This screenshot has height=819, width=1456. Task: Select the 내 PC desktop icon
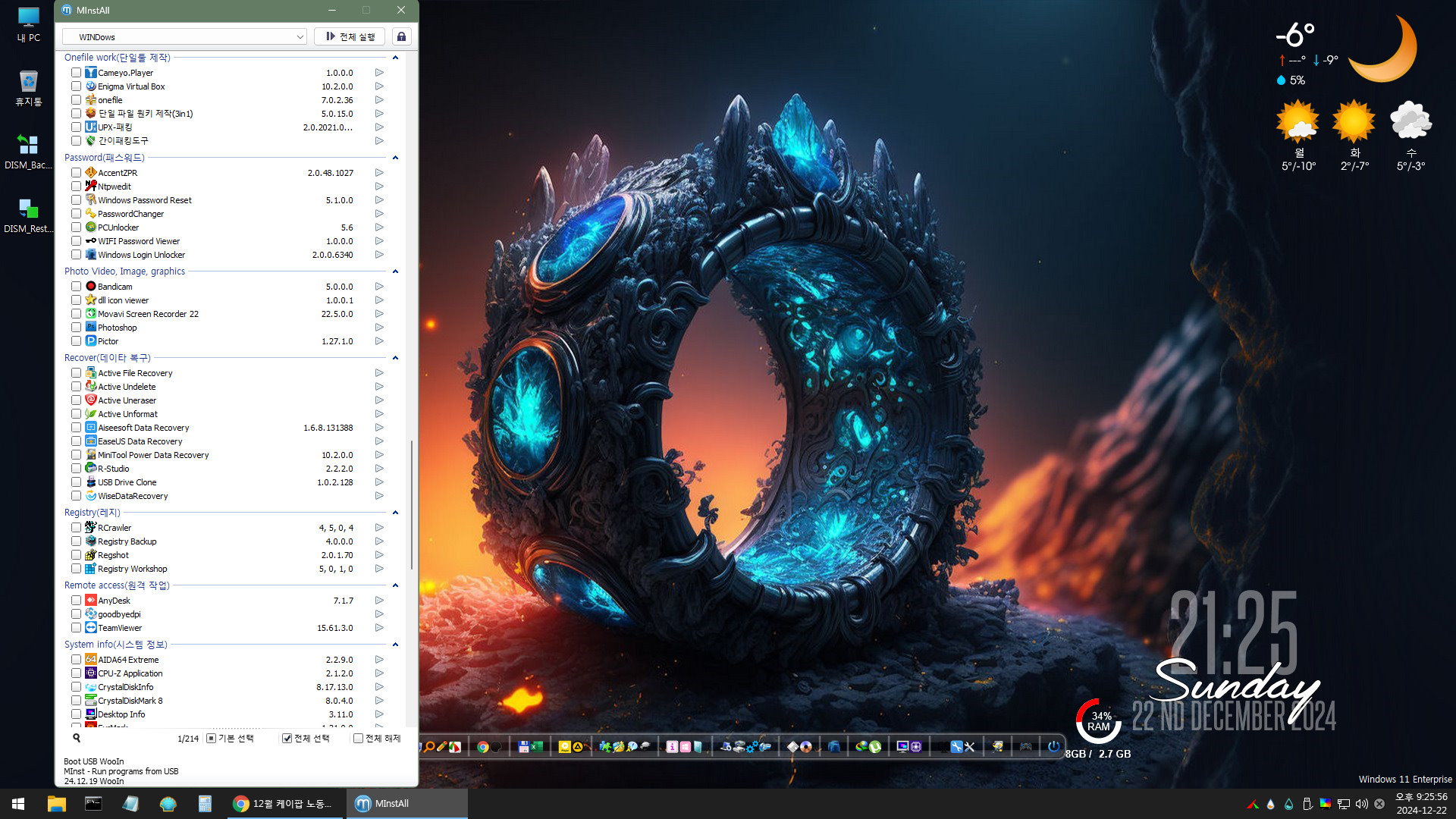[x=29, y=25]
